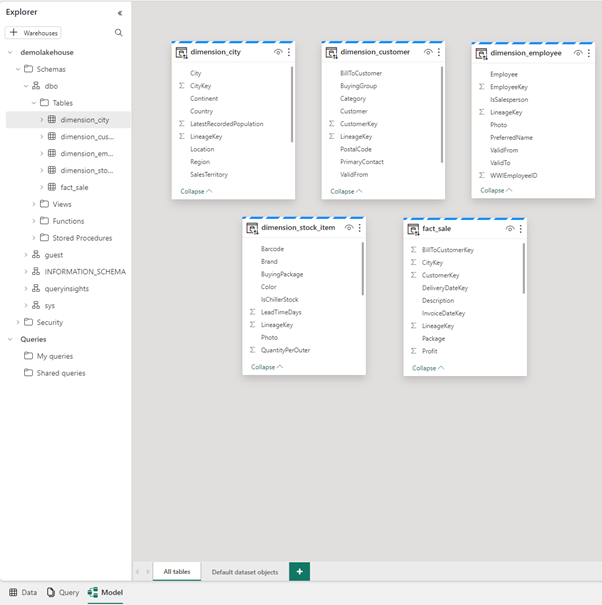This screenshot has width=602, height=605.
Task: Click the search icon in Explorer
Action: [x=119, y=33]
